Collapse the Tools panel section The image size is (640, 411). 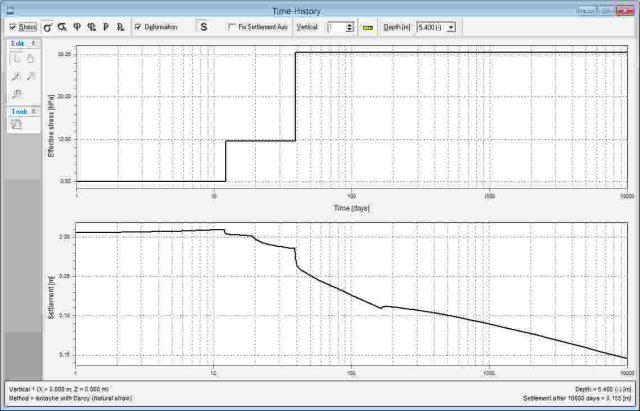[34, 111]
